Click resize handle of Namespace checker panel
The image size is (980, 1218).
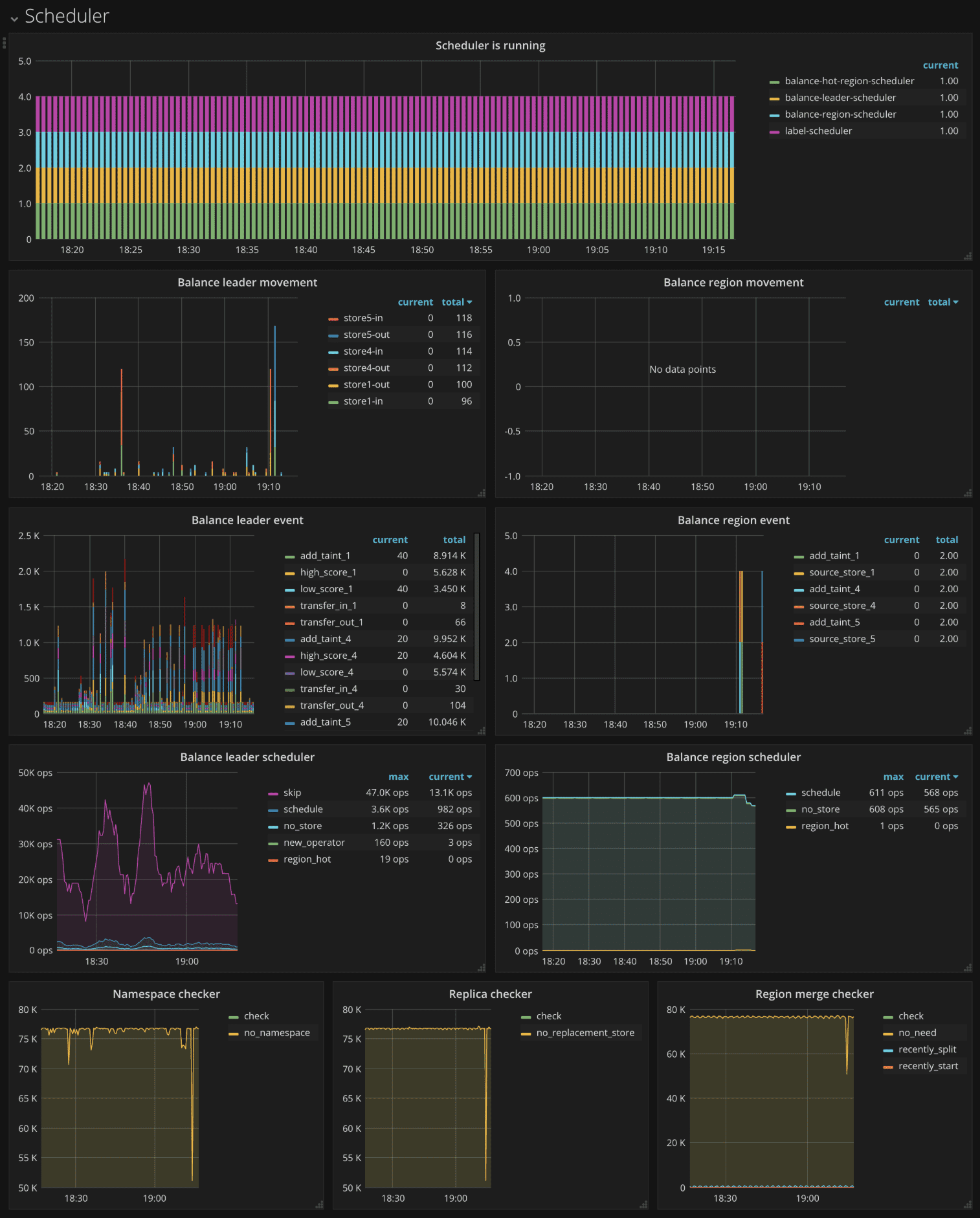[x=318, y=1204]
